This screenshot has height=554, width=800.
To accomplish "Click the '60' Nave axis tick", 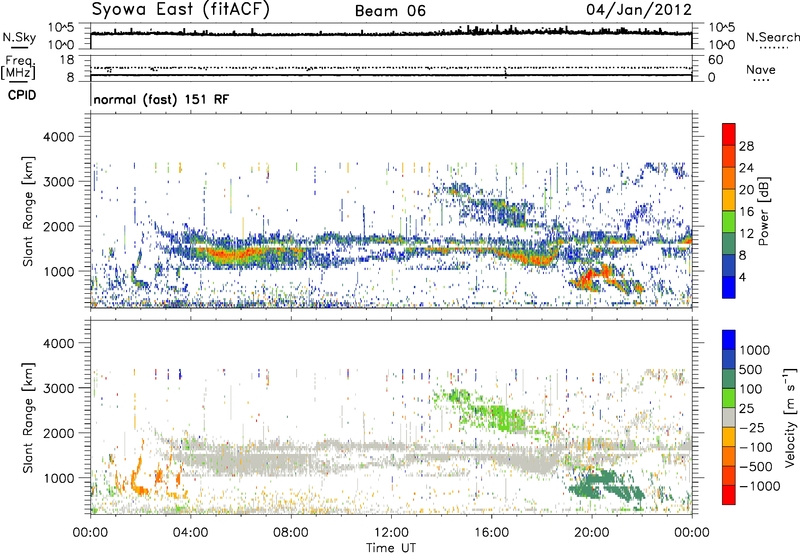I will (x=715, y=60).
